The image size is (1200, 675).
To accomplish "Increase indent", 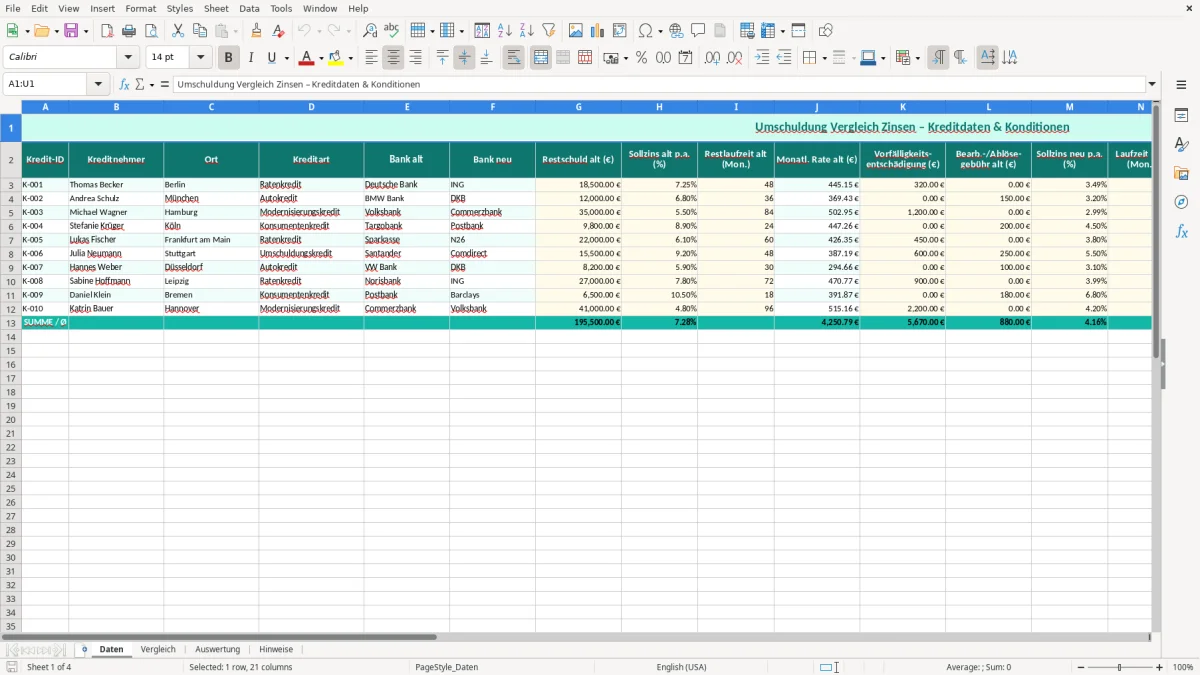I will pos(763,58).
